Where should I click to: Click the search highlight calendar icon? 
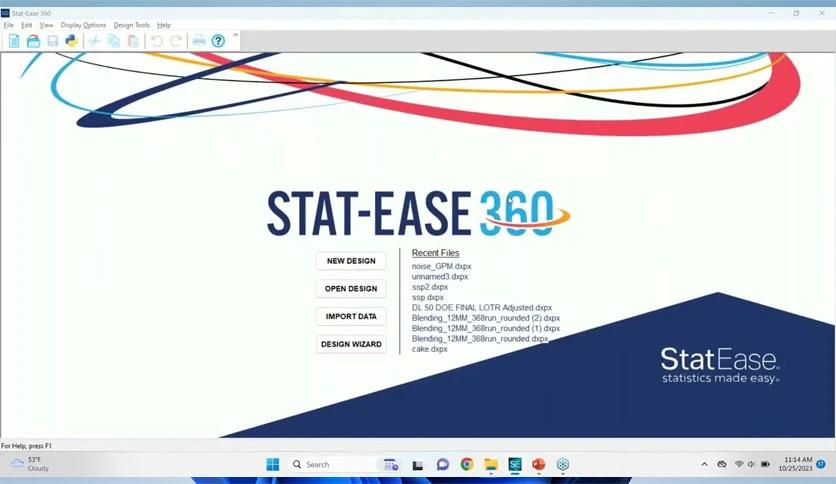(391, 464)
